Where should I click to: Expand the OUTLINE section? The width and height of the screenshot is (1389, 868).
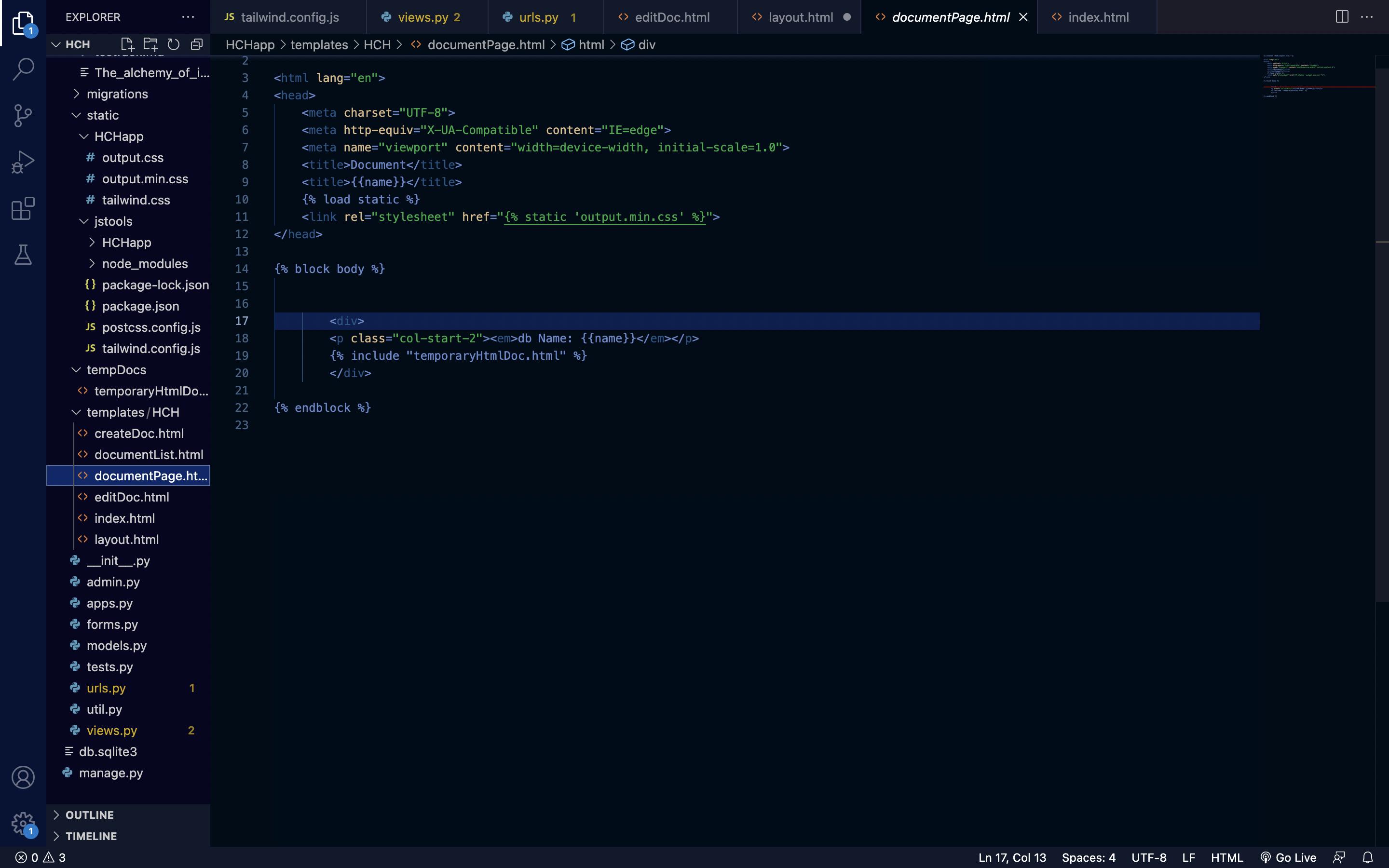90,814
